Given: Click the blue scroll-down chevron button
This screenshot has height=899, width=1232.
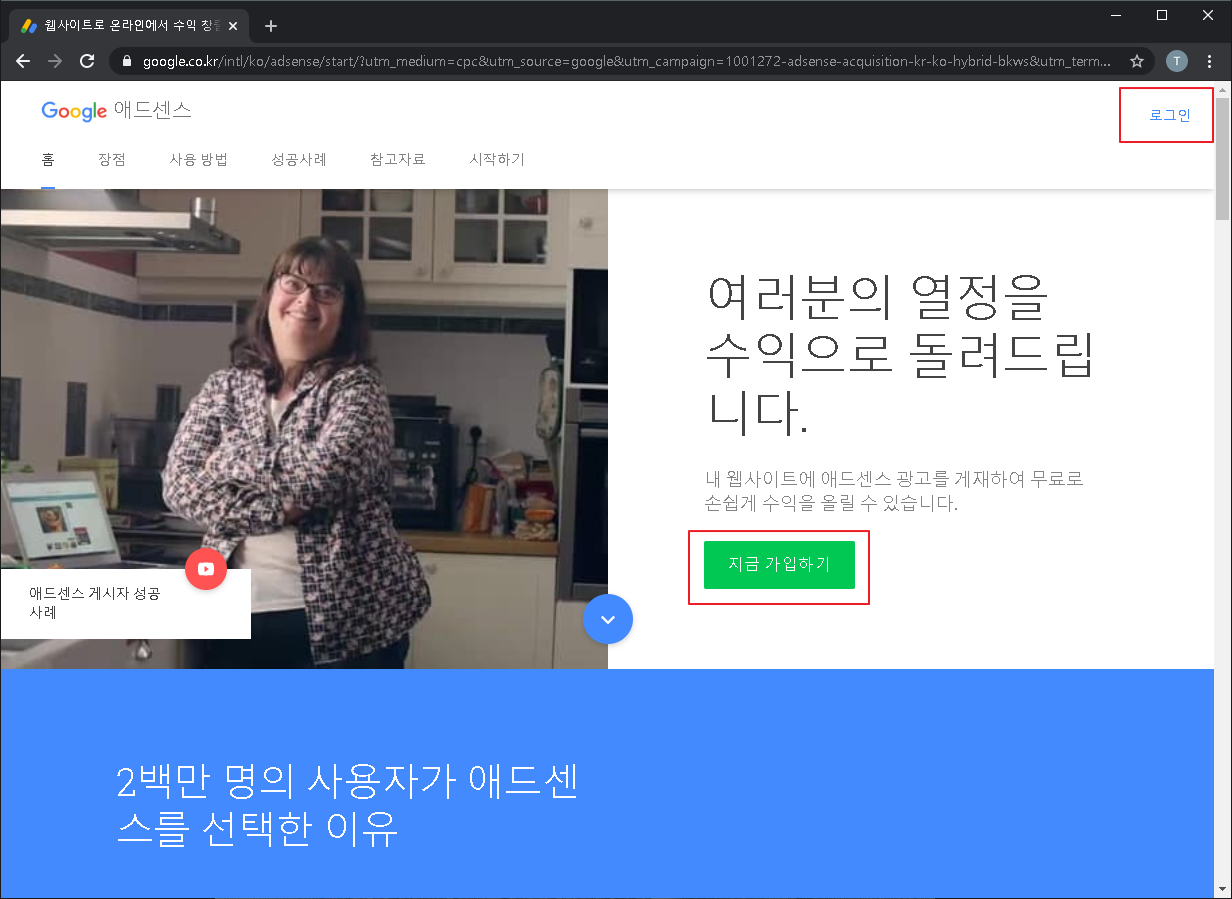Looking at the screenshot, I should (608, 619).
